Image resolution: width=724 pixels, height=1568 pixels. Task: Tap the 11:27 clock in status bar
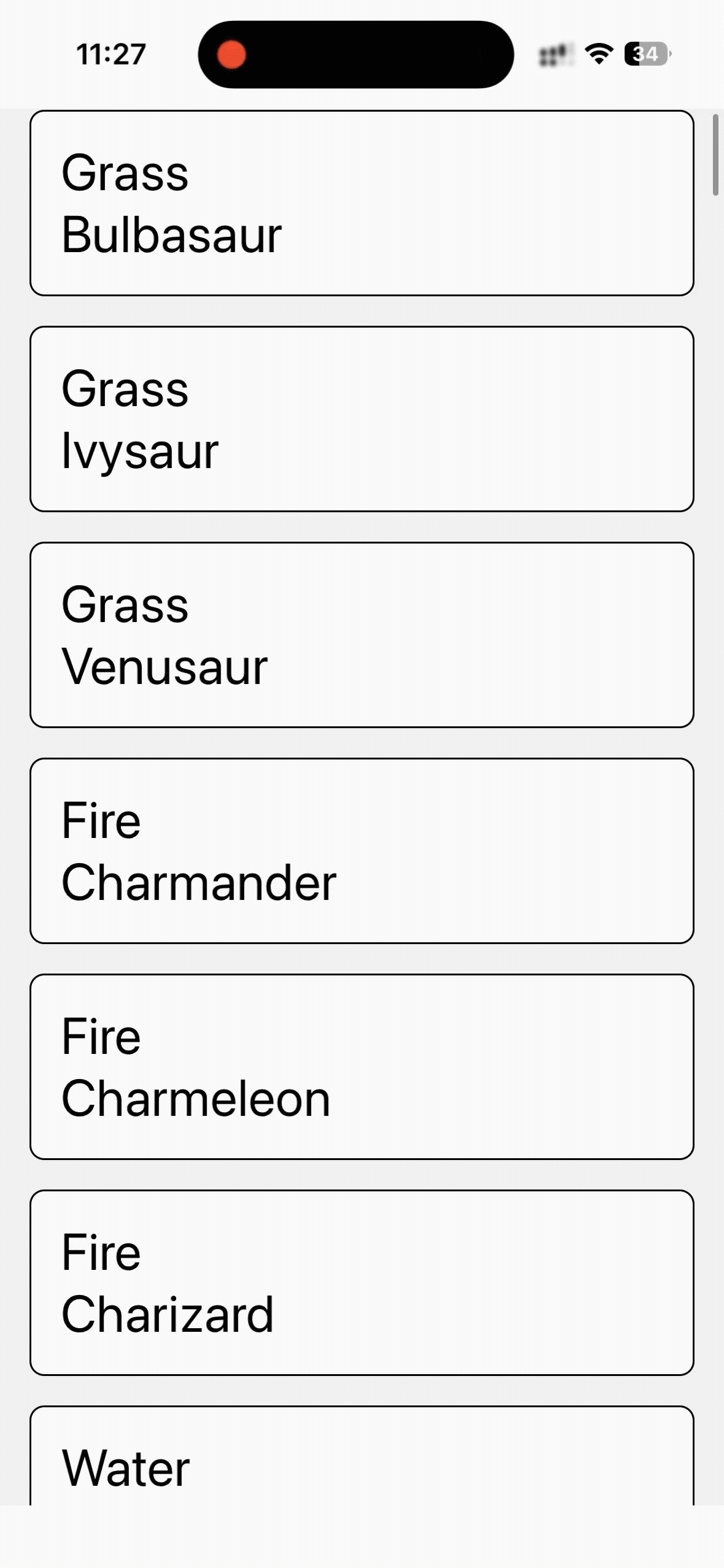pyautogui.click(x=111, y=54)
